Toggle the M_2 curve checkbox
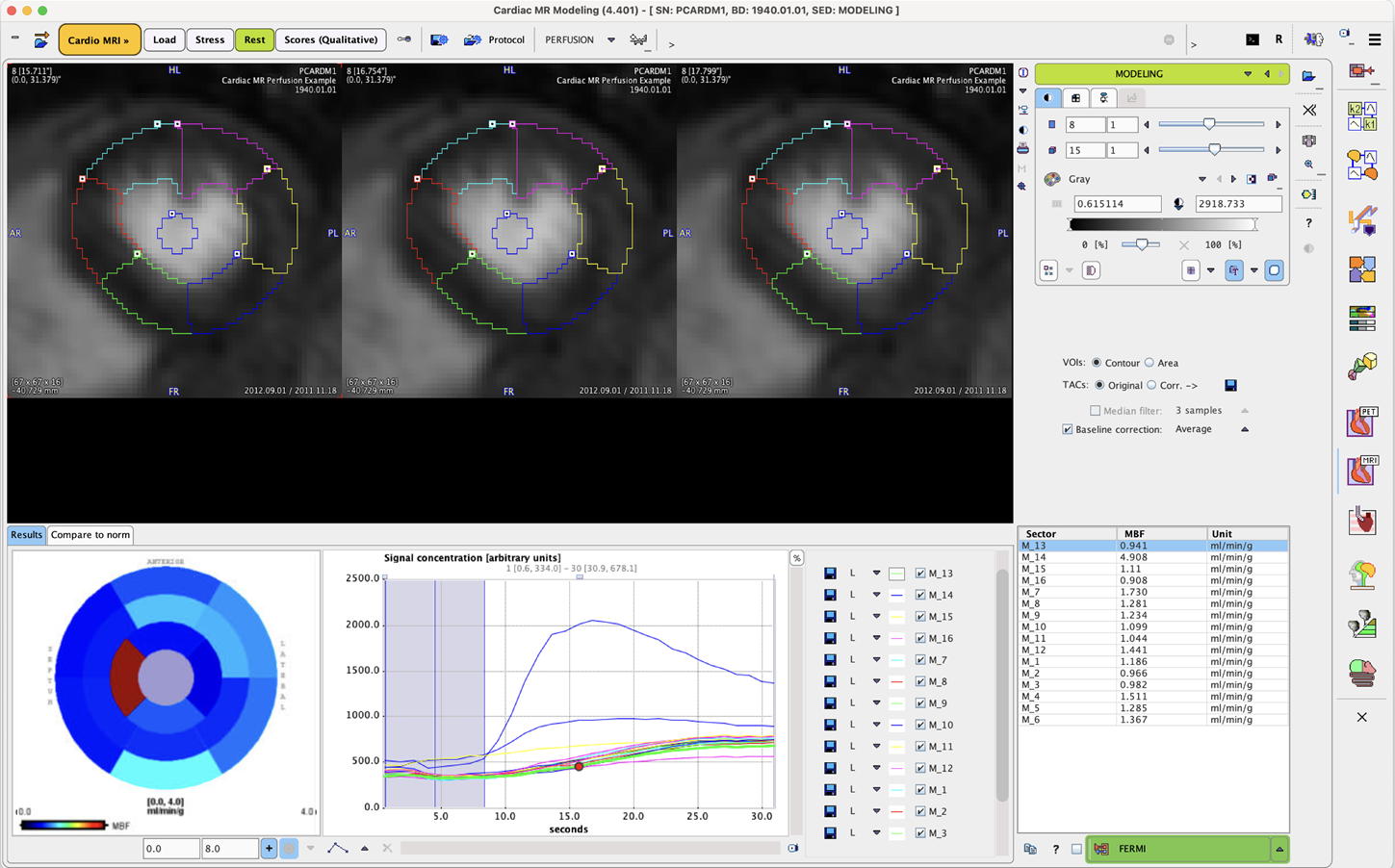The image size is (1395, 868). click(920, 811)
